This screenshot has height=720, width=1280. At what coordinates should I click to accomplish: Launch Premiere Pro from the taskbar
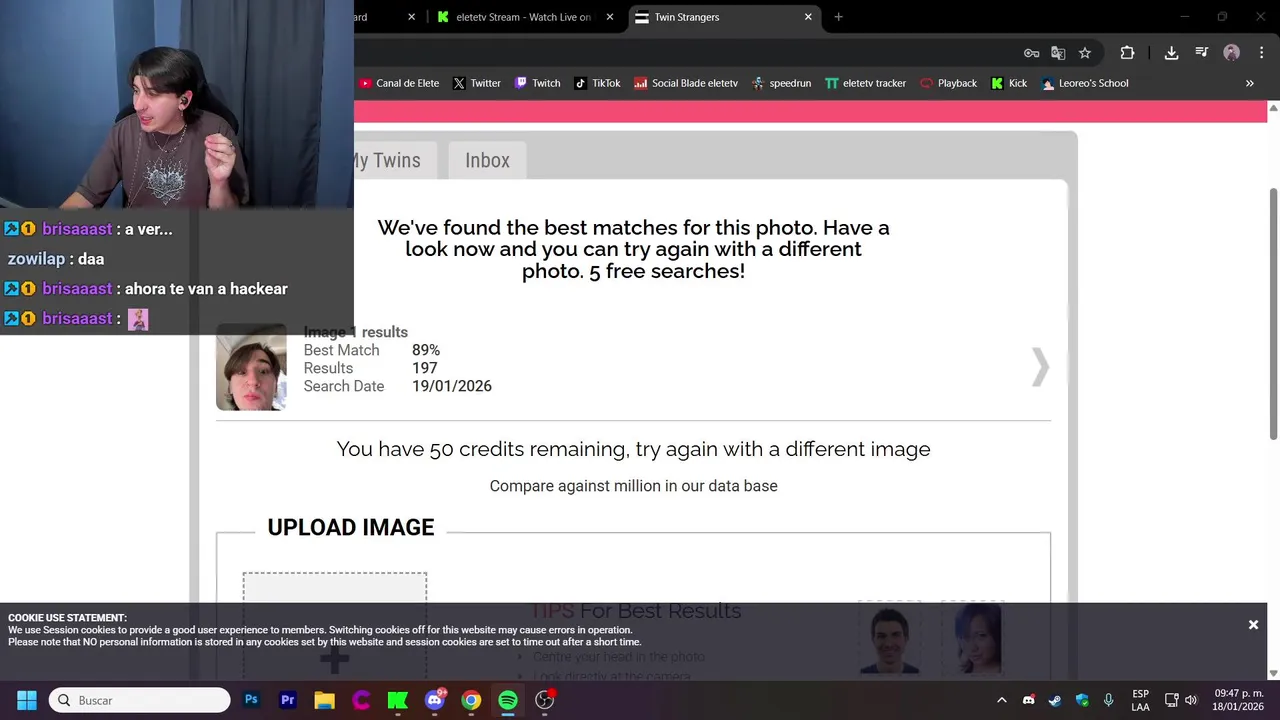pos(288,700)
